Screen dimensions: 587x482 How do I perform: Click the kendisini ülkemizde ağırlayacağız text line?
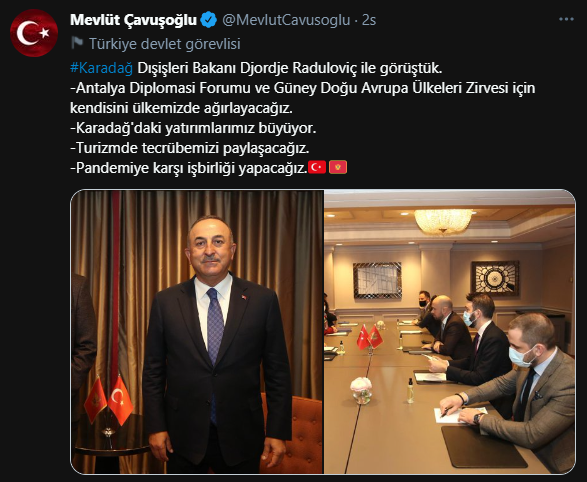tap(181, 108)
